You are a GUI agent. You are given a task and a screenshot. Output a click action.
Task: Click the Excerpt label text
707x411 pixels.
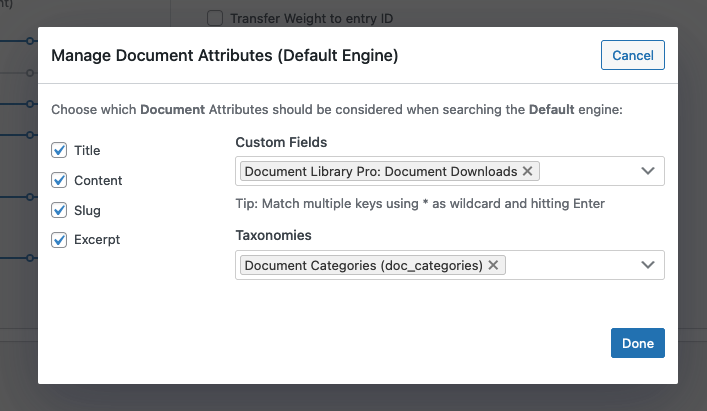(97, 240)
